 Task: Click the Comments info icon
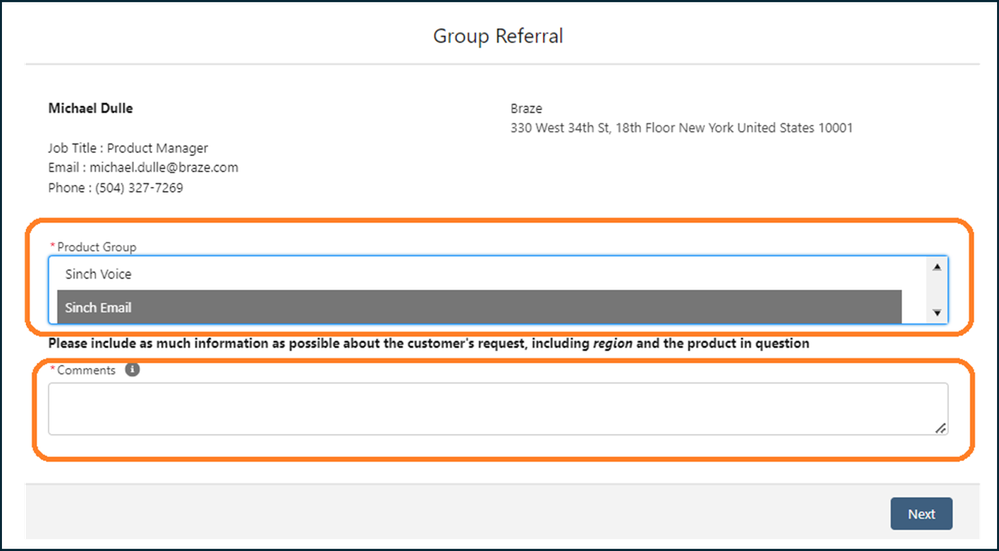pyautogui.click(x=132, y=369)
